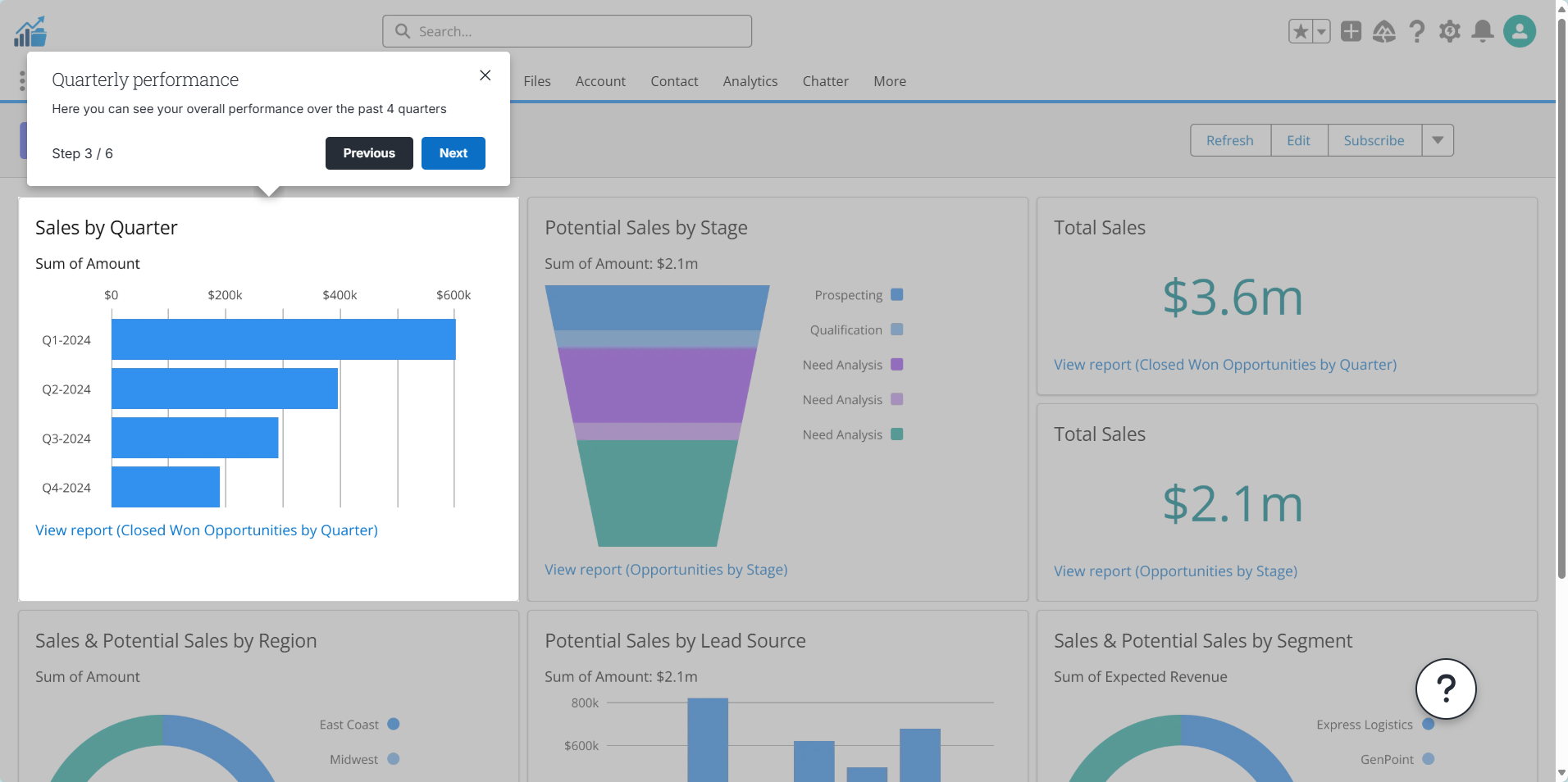The height and width of the screenshot is (782, 1568).
Task: Open the global actions plus icon
Action: pyautogui.click(x=1351, y=32)
